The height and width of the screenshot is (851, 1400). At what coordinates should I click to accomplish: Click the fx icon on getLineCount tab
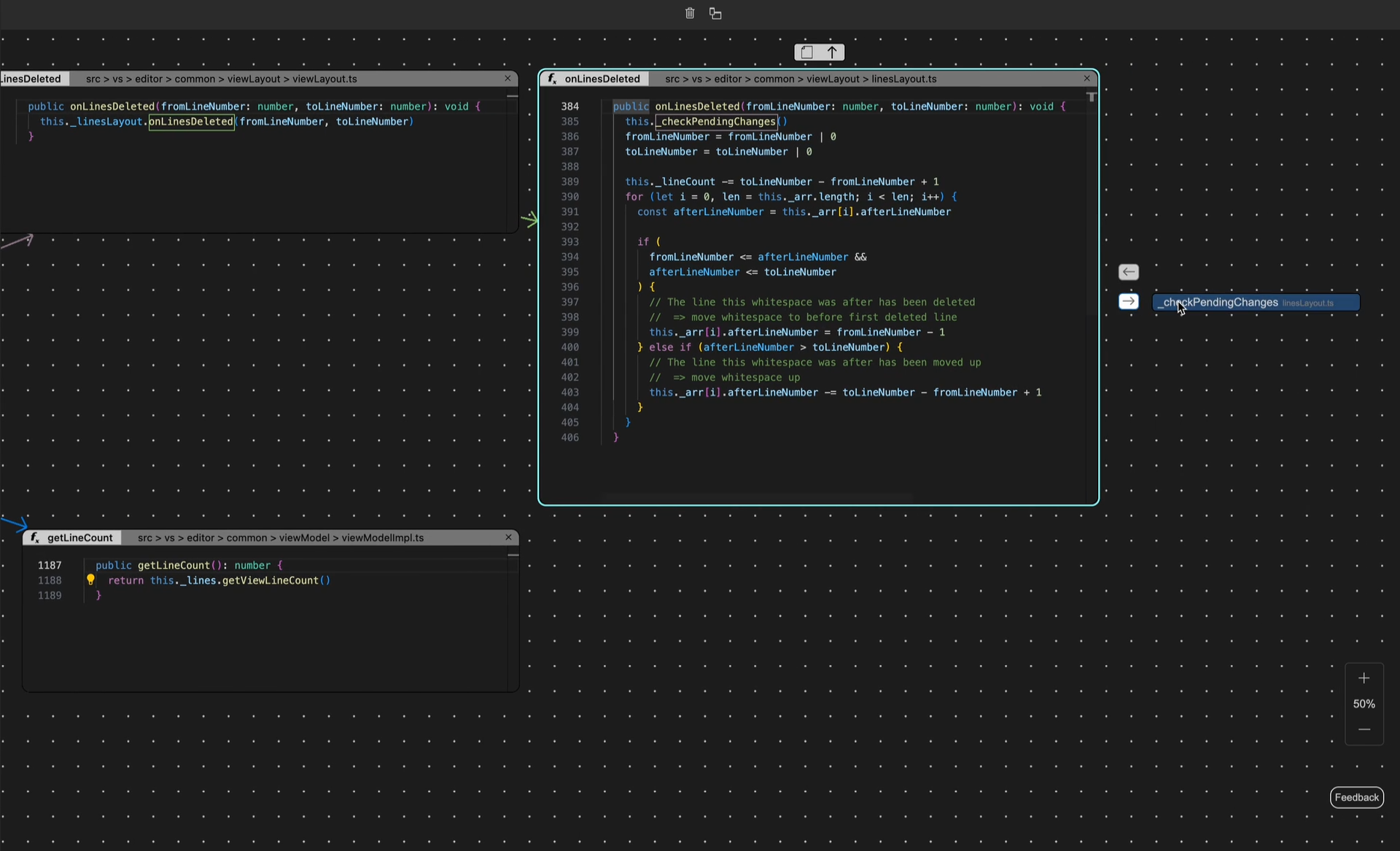(34, 537)
